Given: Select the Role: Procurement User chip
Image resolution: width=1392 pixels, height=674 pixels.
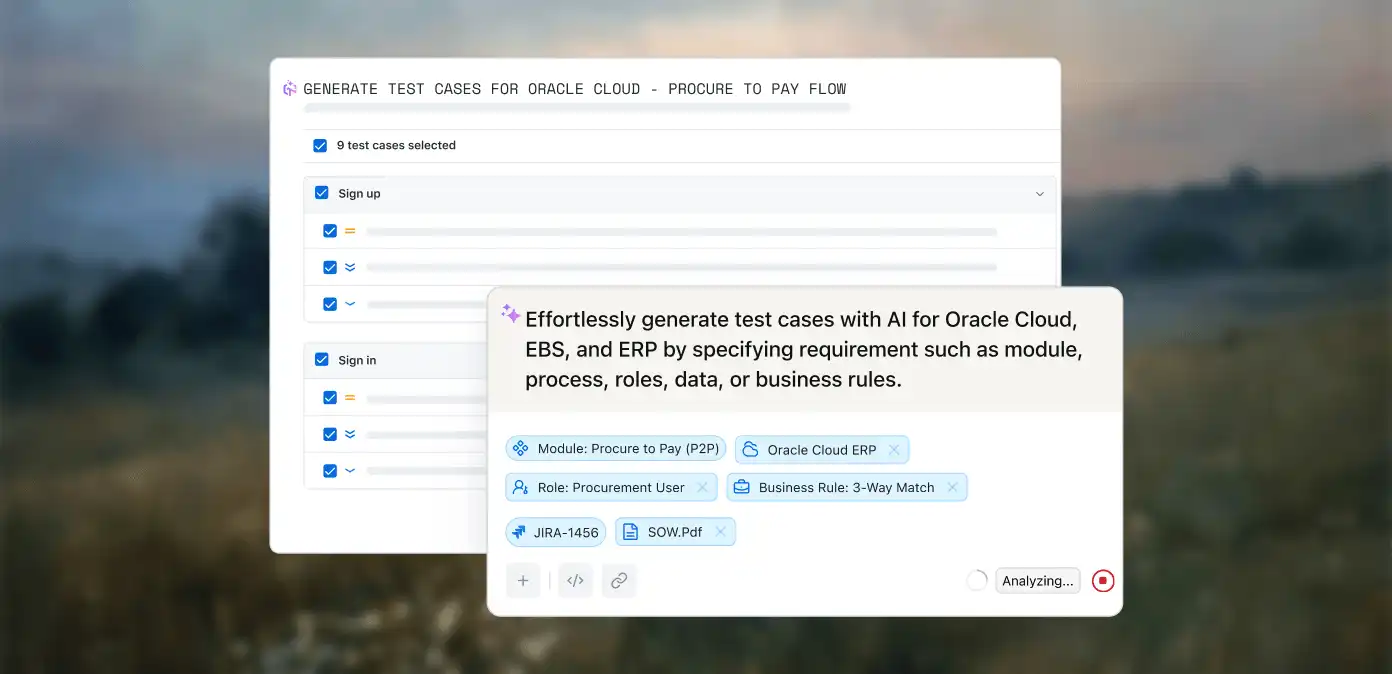Looking at the screenshot, I should coord(611,488).
